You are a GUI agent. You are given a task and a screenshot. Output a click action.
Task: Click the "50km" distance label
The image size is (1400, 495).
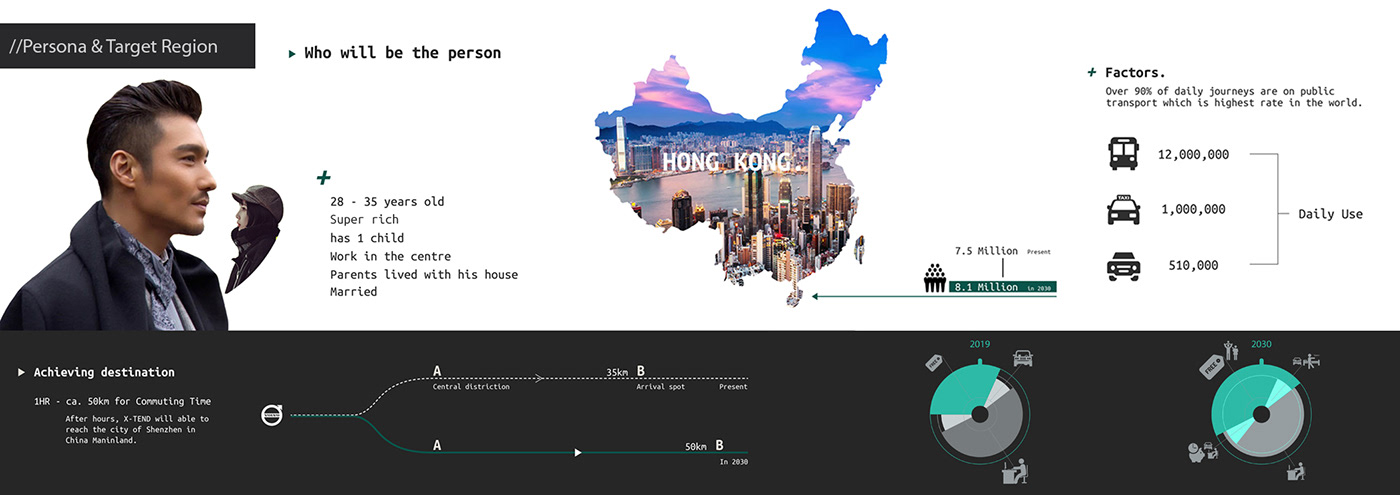[x=696, y=447]
